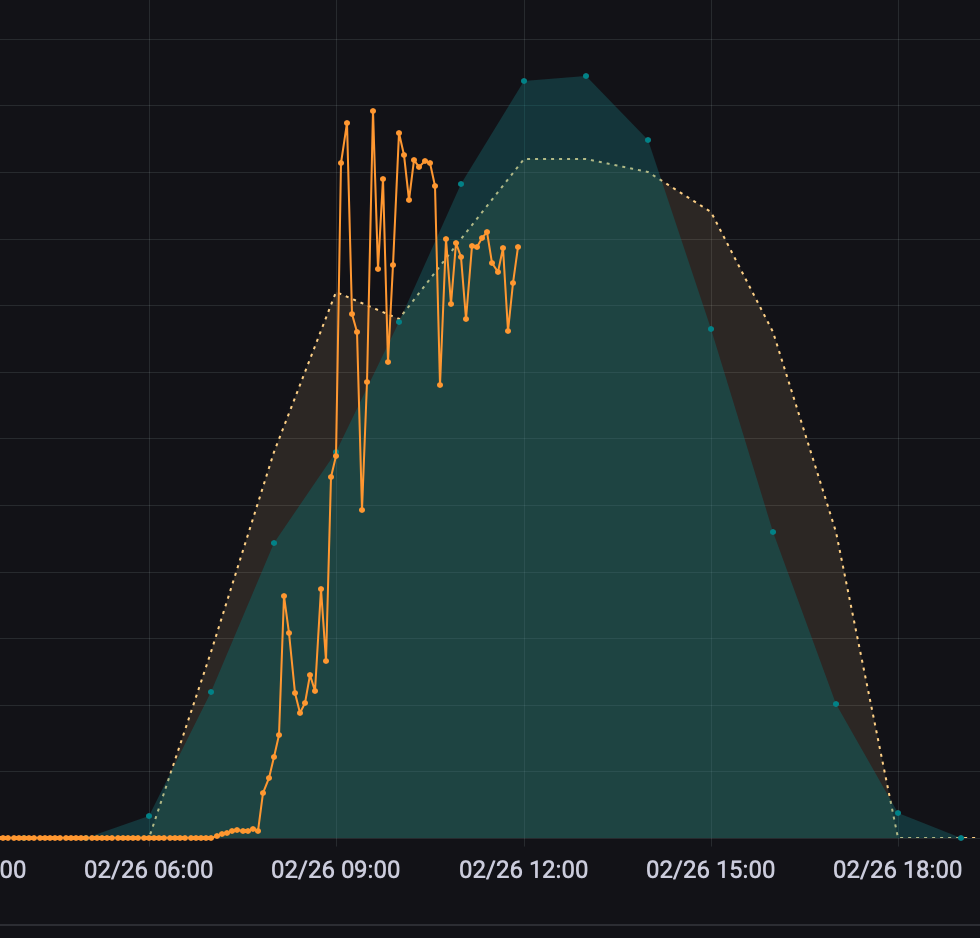Select the teal data point at 08:00

(274, 543)
